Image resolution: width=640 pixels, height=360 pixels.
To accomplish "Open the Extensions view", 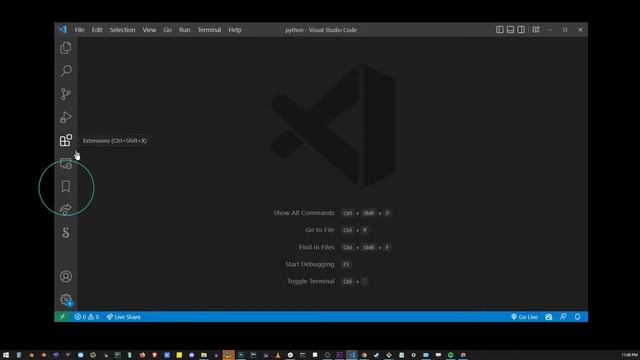I will [x=66, y=140].
